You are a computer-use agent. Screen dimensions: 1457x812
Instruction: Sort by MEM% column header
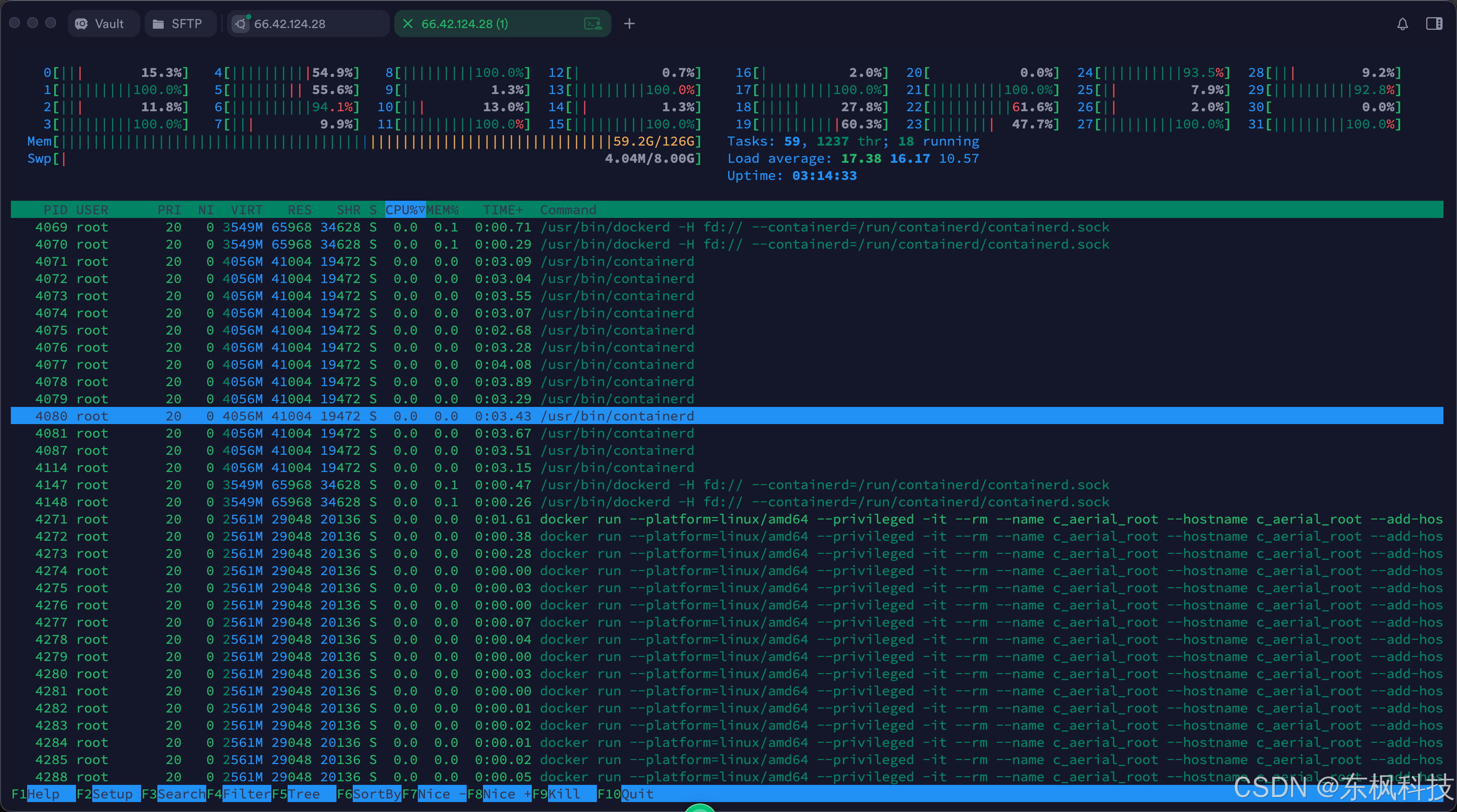[x=442, y=210]
